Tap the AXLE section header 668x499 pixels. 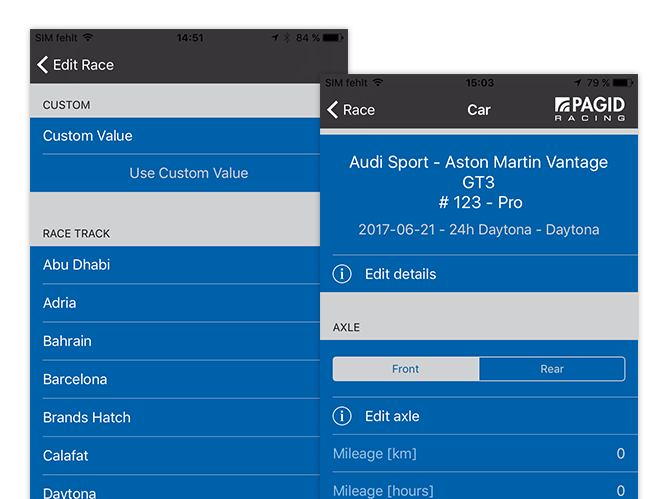(x=346, y=327)
